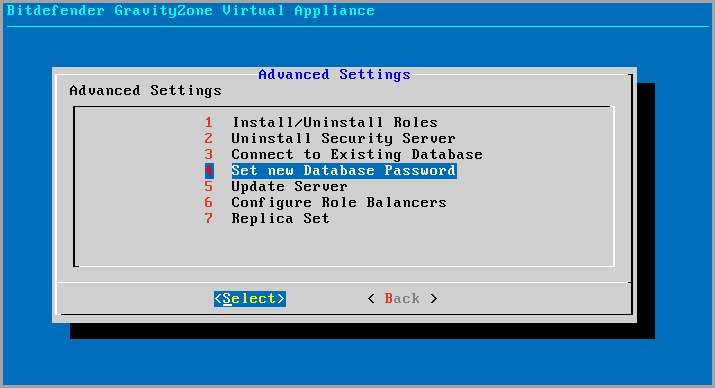Viewport: 715px width, 388px height.
Task: Click red number 1 shortcut
Action: click(x=208, y=123)
